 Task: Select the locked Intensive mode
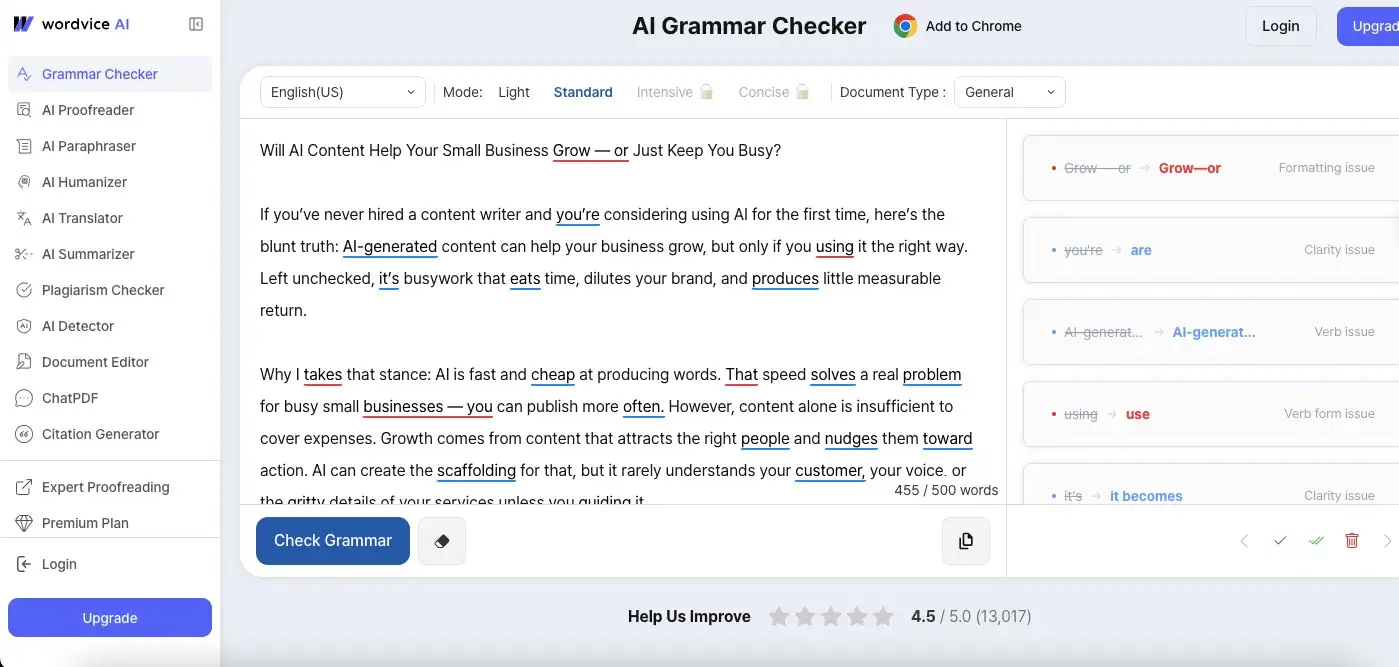coord(664,92)
